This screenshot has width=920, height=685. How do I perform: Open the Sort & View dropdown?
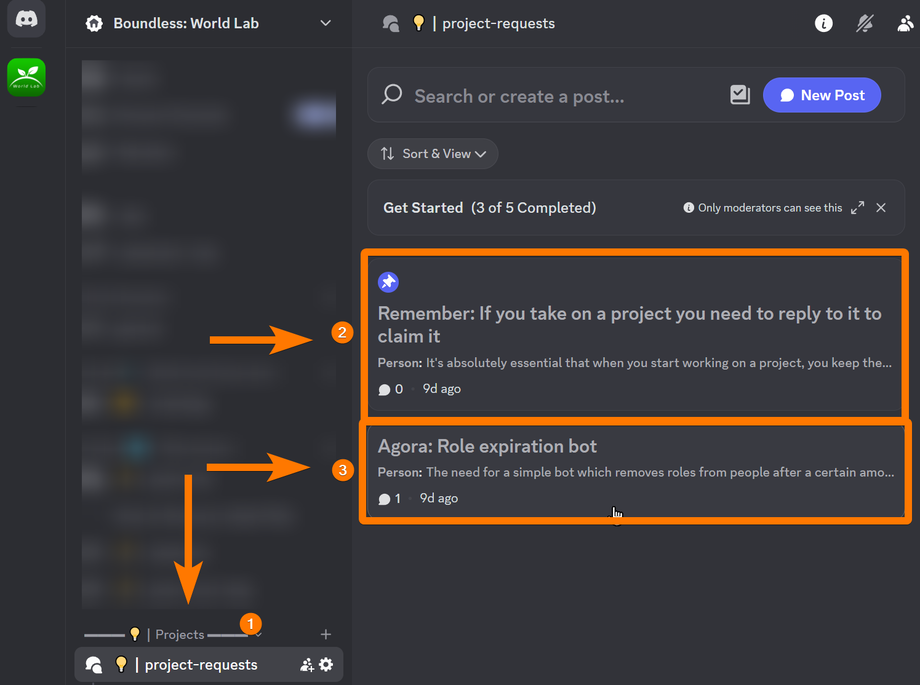click(x=432, y=153)
